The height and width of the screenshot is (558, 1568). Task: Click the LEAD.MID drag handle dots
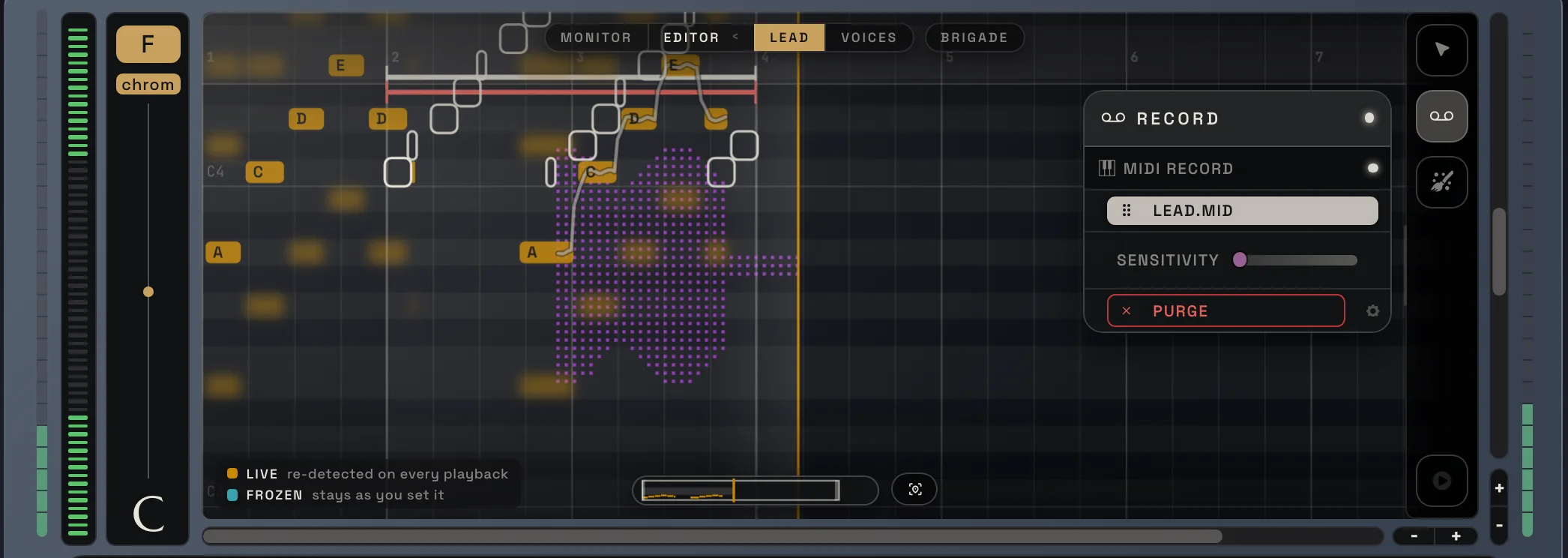tap(1127, 211)
